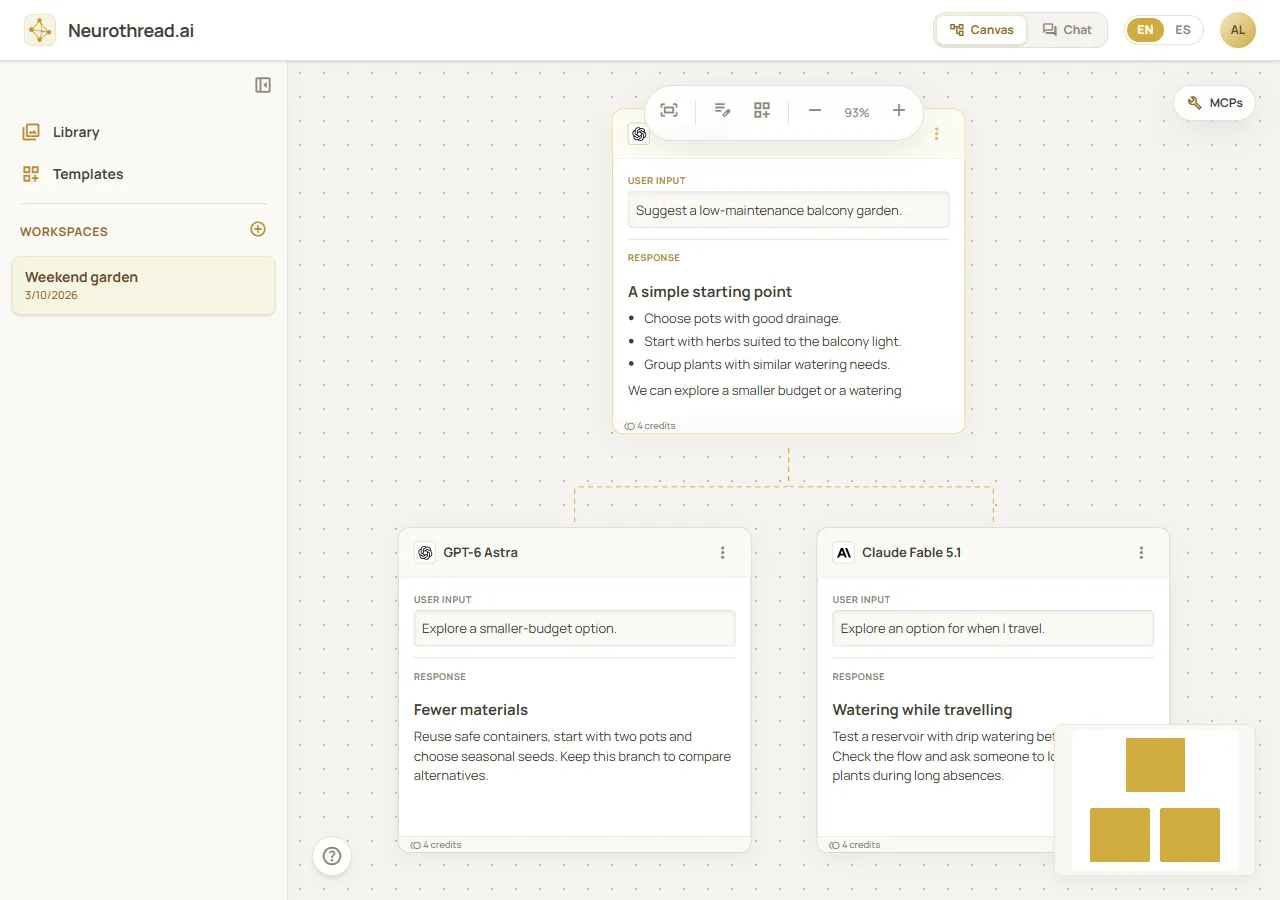Select the Weekend garden workspace
Image resolution: width=1280 pixels, height=900 pixels.
click(143, 285)
